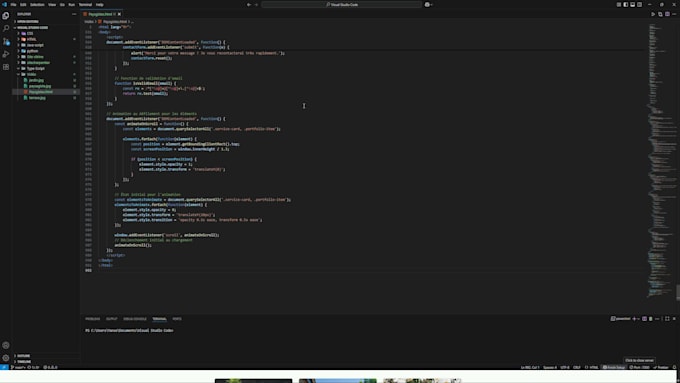Image resolution: width=680 pixels, height=383 pixels.
Task: Click the VS Code logo icon
Action: point(4,4)
